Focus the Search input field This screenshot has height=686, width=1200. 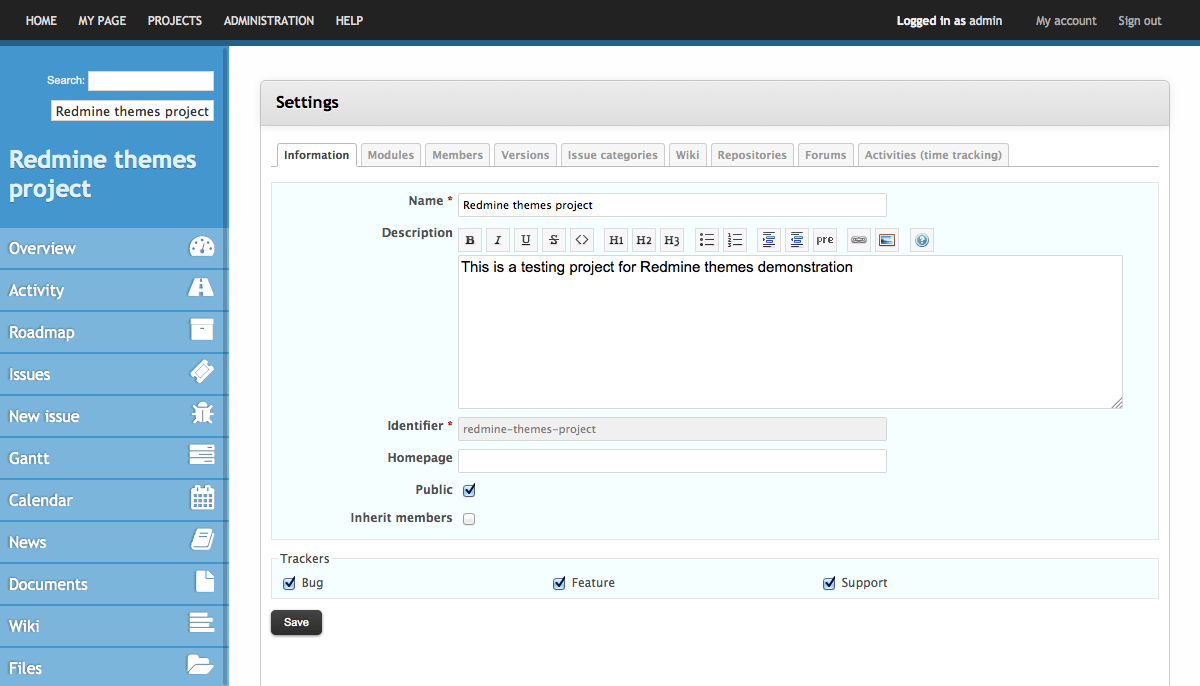click(151, 81)
